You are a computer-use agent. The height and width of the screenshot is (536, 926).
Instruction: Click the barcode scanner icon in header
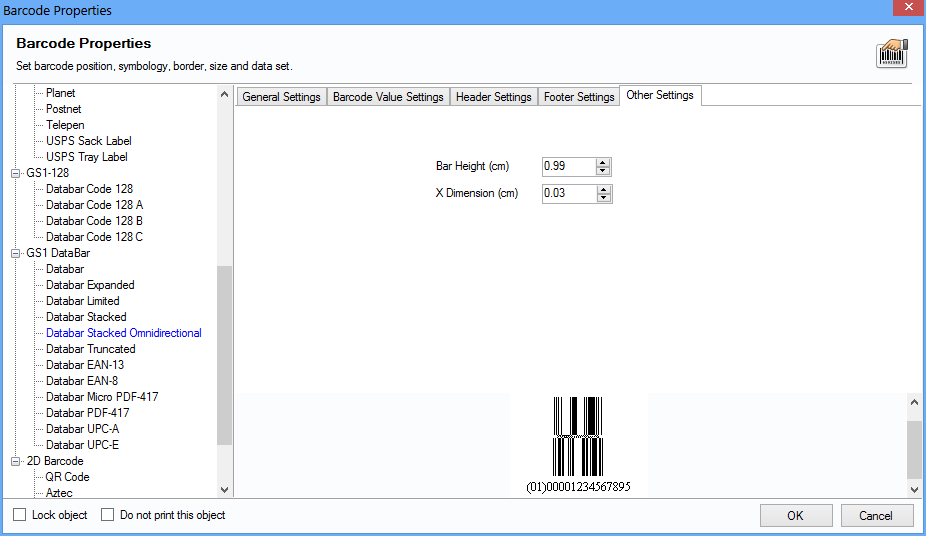[891, 54]
